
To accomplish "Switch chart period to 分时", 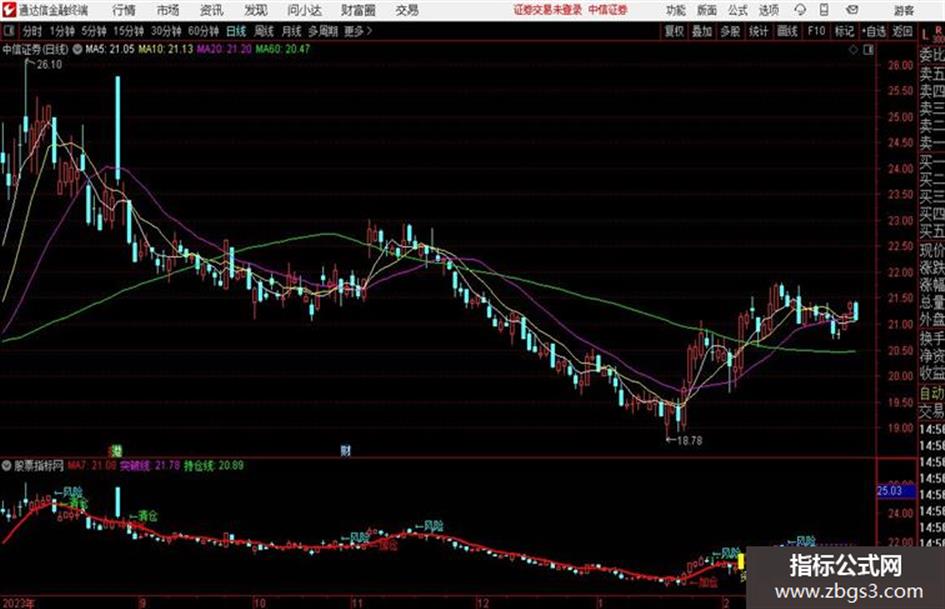I will tap(33, 31).
